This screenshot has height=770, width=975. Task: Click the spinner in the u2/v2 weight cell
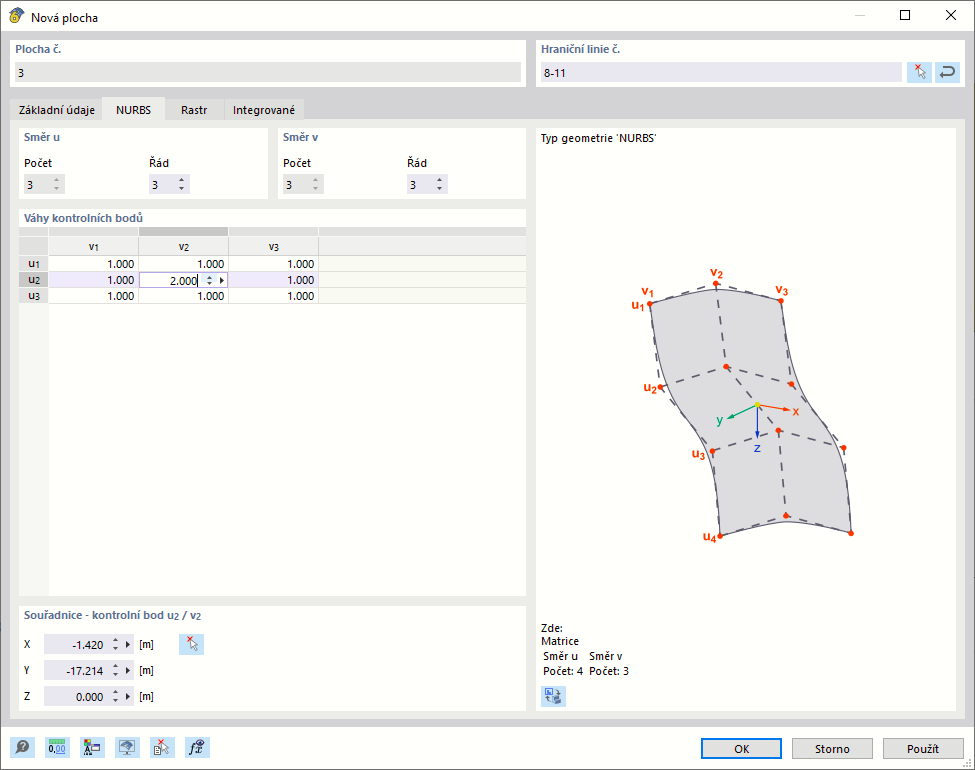click(210, 281)
